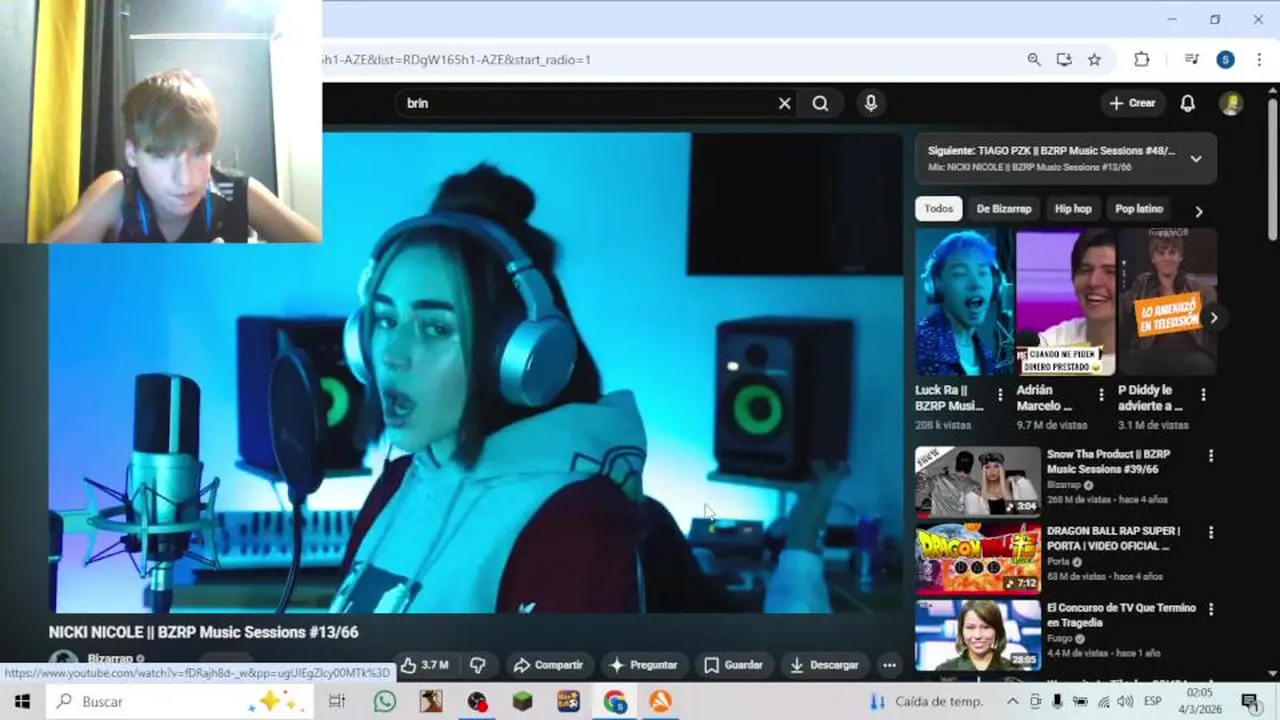Select the Pop latino filter chip
Image resolution: width=1280 pixels, height=720 pixels.
(1139, 209)
